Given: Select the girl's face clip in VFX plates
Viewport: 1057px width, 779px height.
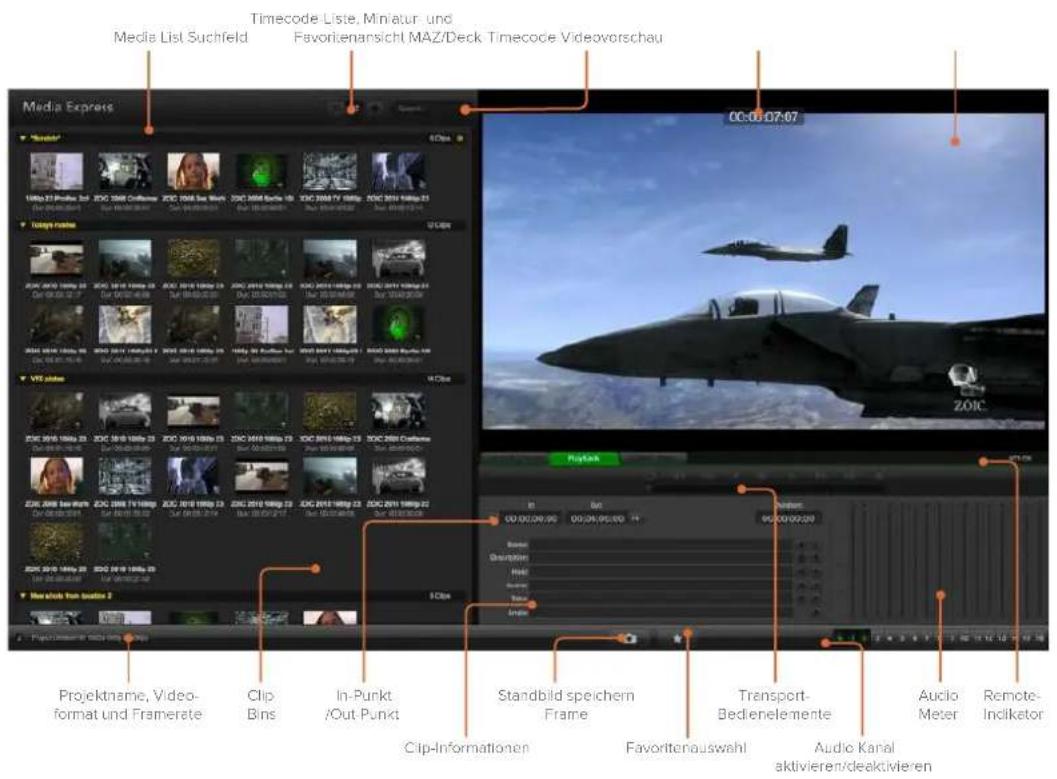Looking at the screenshot, I should [57, 476].
